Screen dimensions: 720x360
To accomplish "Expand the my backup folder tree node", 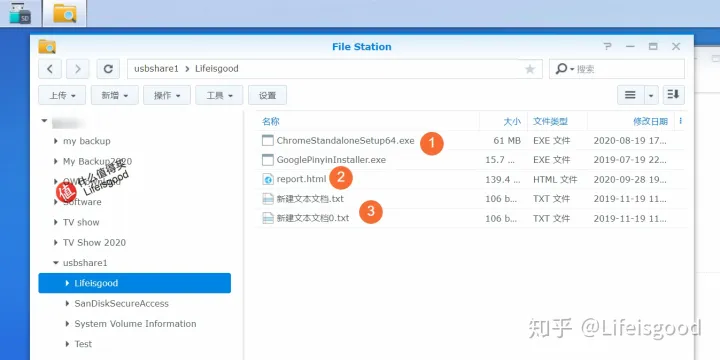I will (56, 141).
